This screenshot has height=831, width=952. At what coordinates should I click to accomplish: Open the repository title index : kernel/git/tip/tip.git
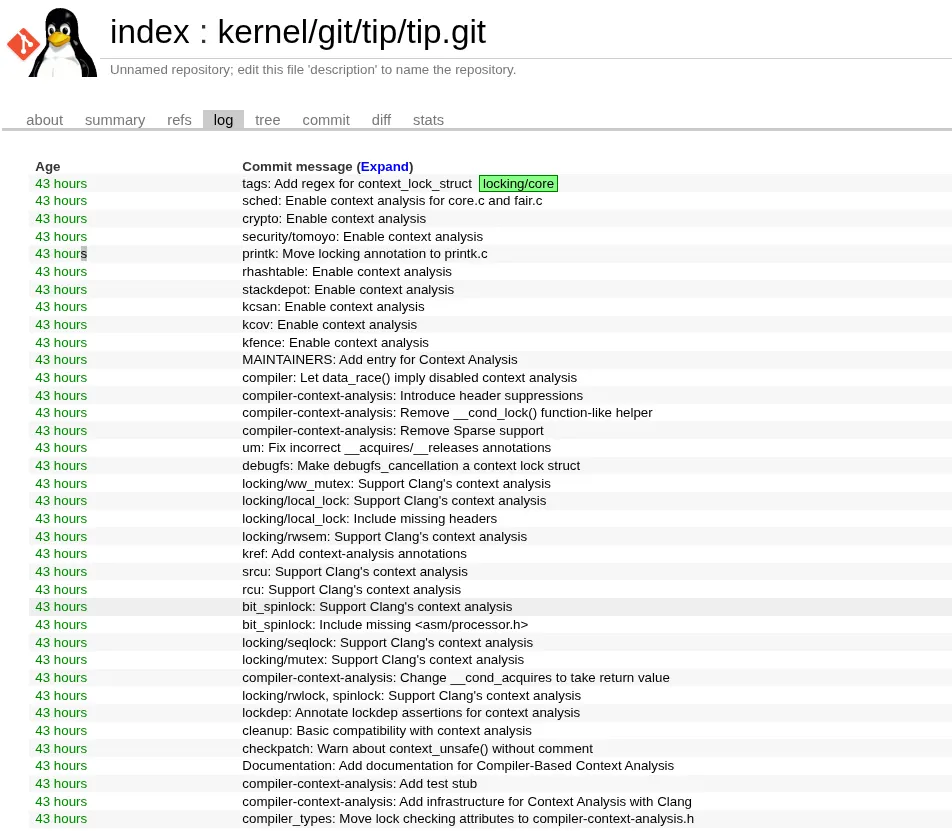[x=297, y=31]
